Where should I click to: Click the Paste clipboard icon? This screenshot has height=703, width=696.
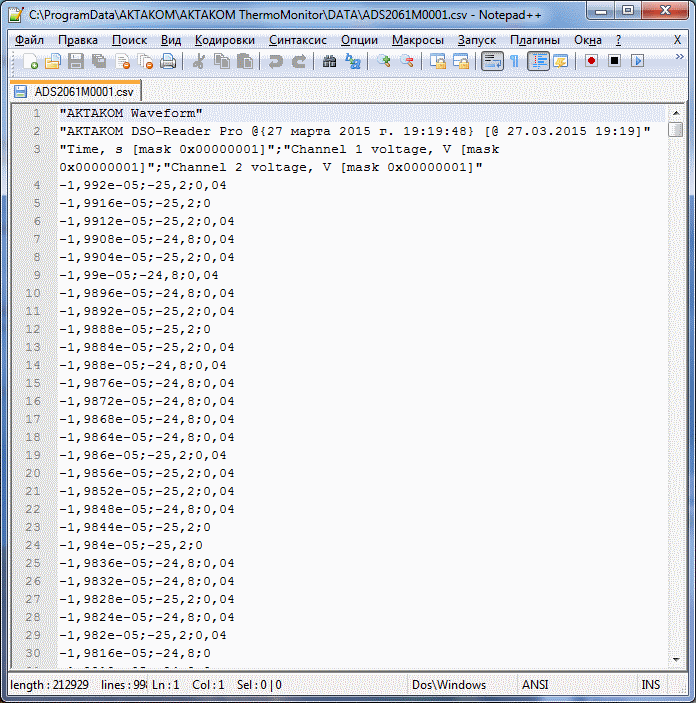pos(245,61)
